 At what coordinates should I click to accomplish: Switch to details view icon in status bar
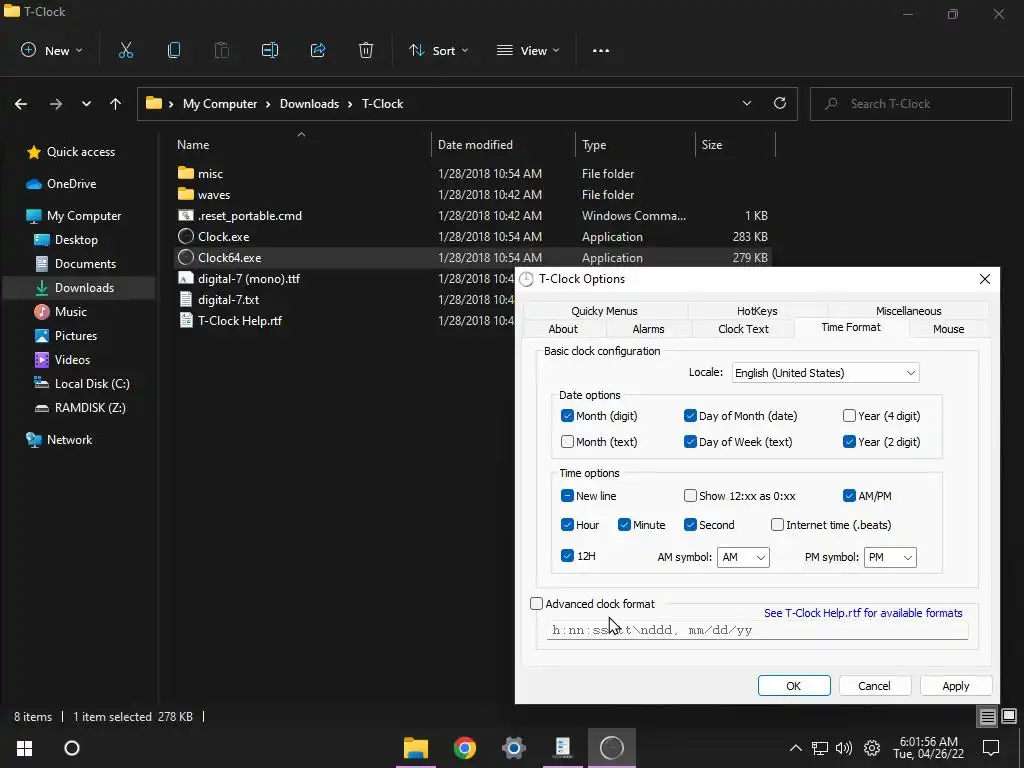tap(987, 716)
